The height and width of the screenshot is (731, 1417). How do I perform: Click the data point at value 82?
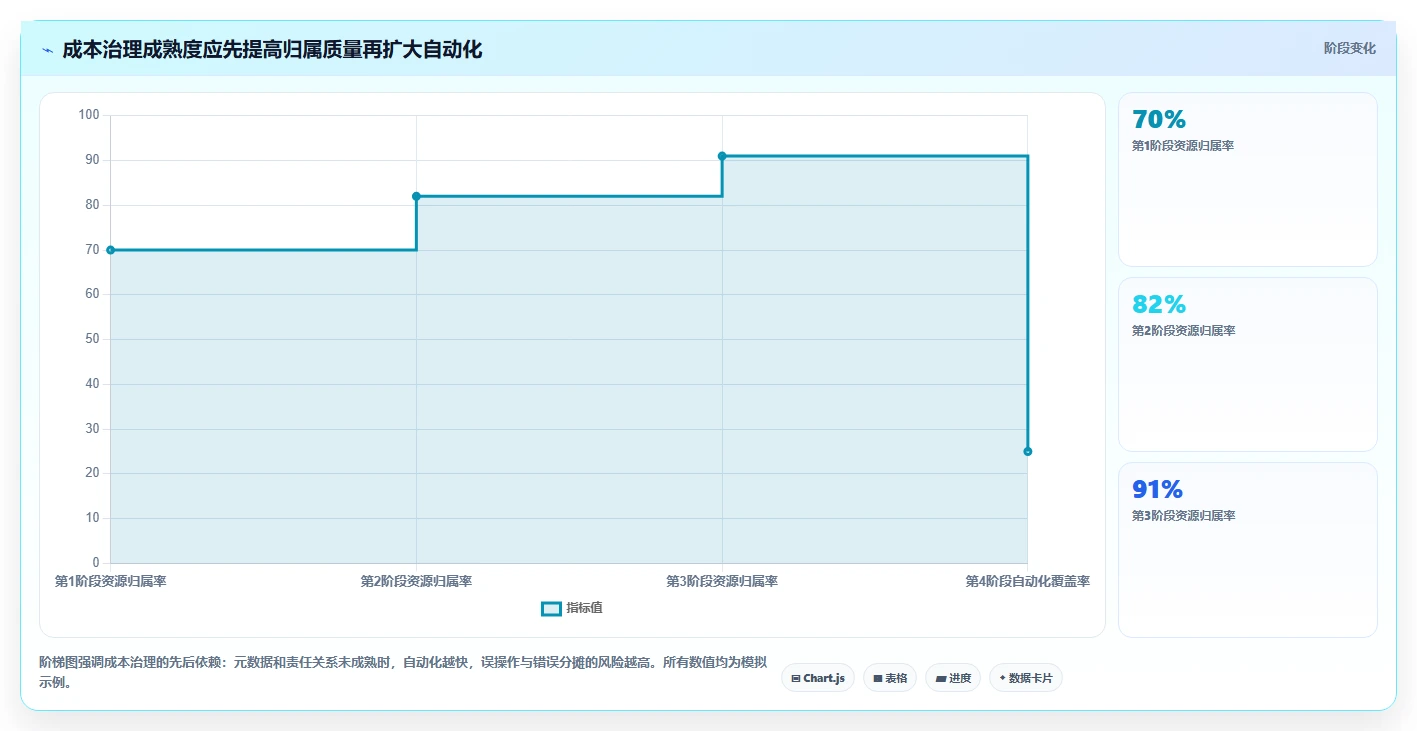416,196
